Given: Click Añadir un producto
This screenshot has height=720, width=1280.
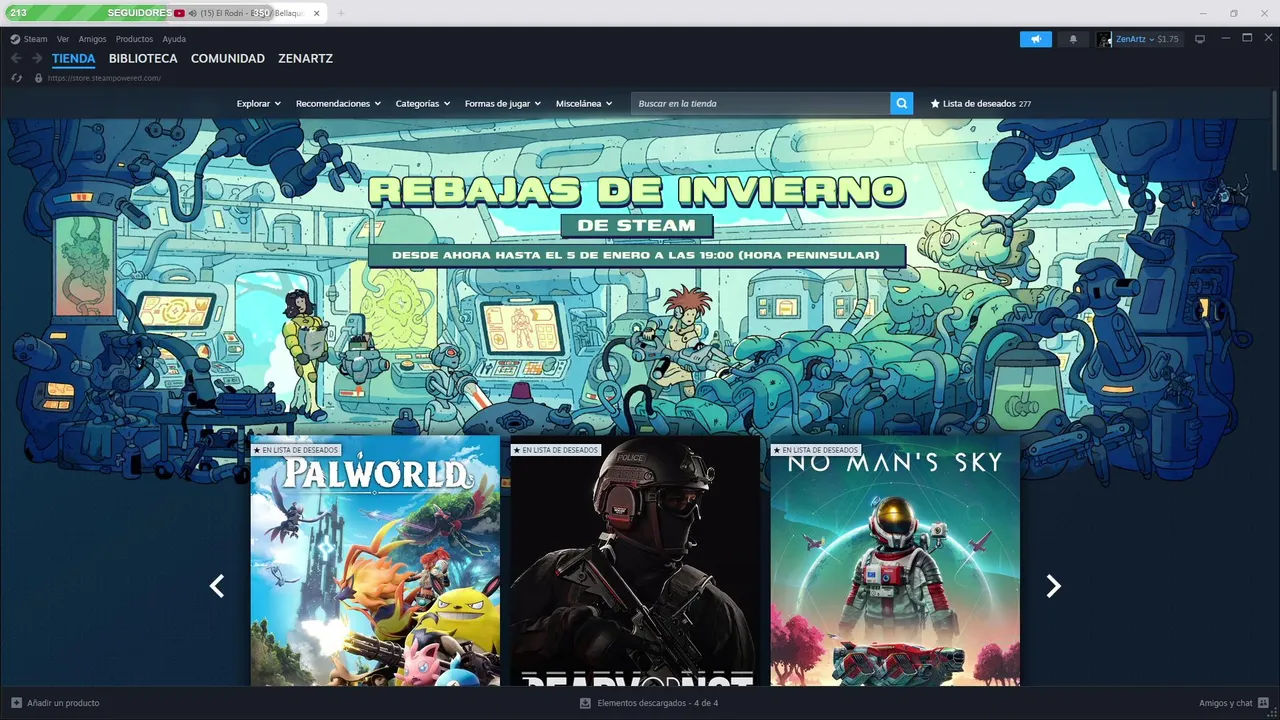Looking at the screenshot, I should (63, 703).
